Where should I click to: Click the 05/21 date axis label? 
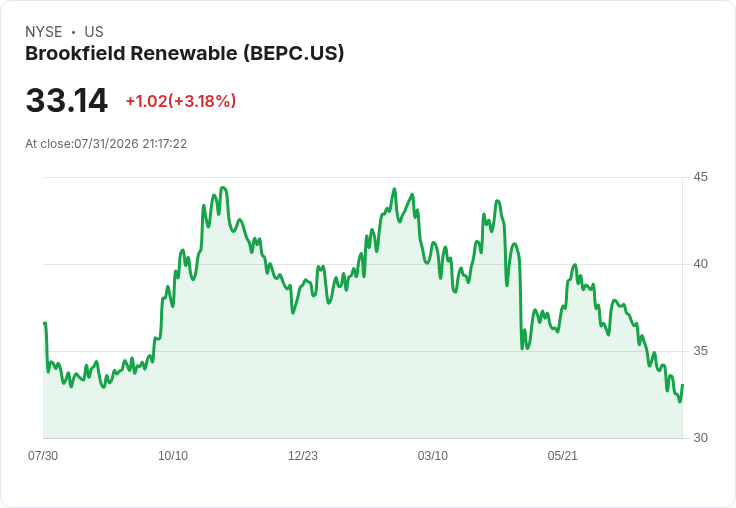tap(562, 455)
